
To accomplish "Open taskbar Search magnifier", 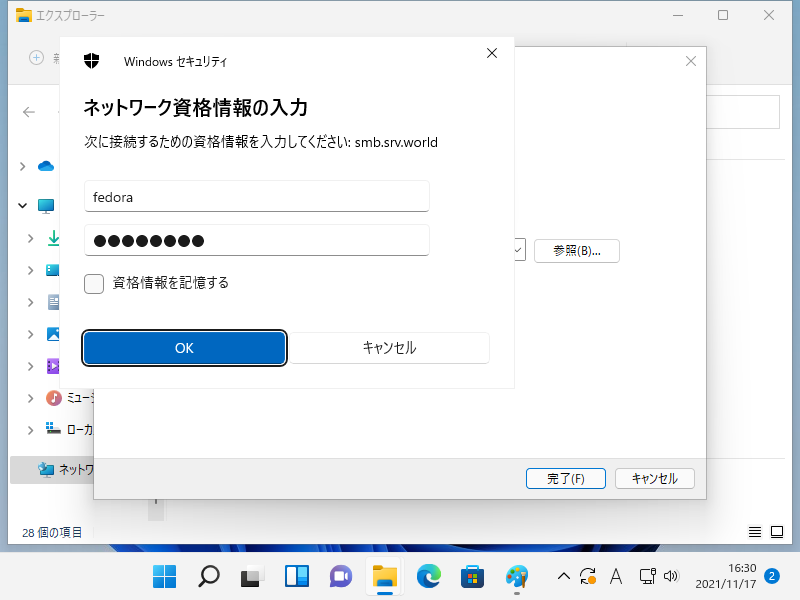I will (x=208, y=576).
